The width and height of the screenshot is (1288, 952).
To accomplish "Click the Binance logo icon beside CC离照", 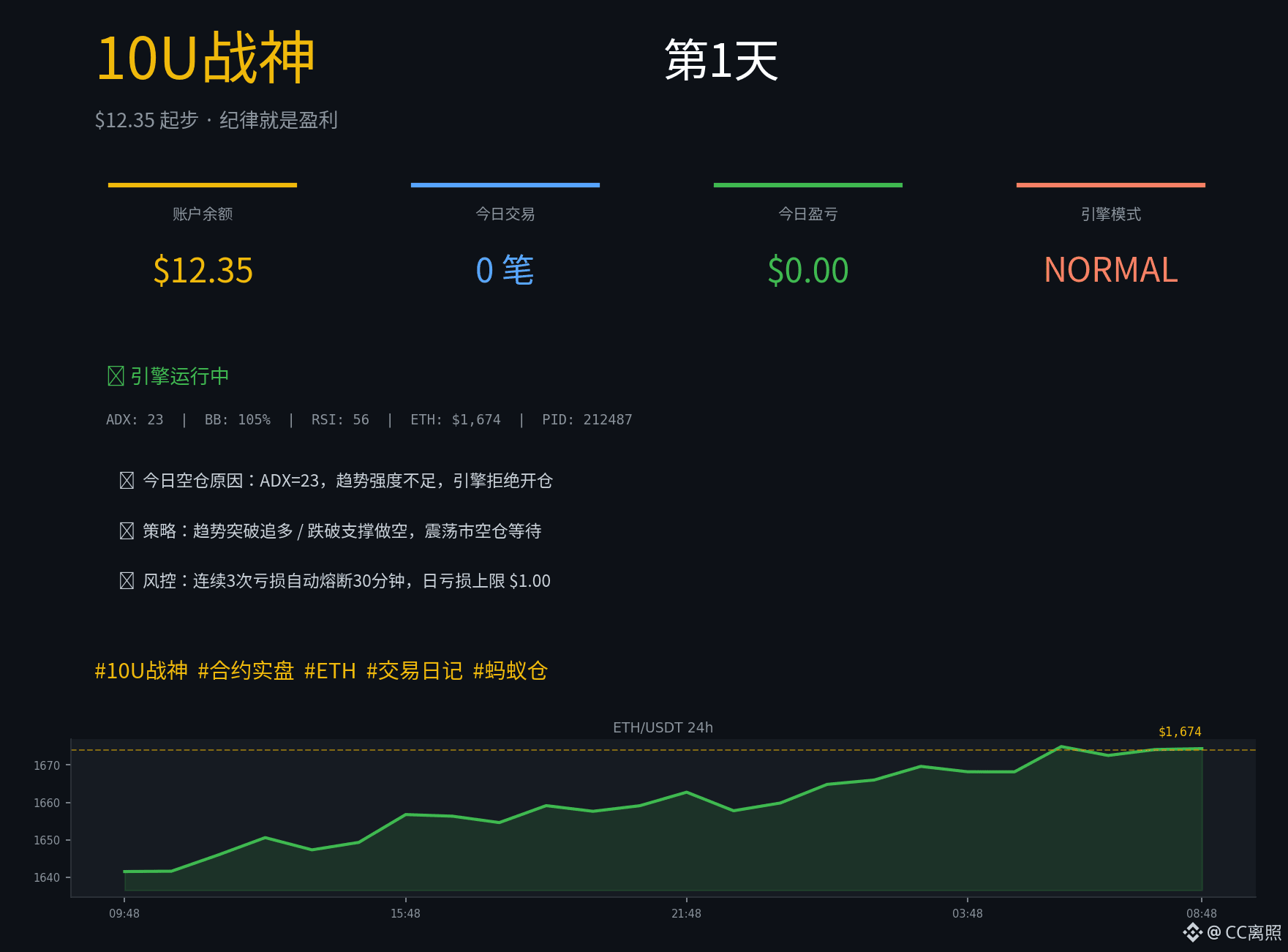I will click(x=1193, y=932).
